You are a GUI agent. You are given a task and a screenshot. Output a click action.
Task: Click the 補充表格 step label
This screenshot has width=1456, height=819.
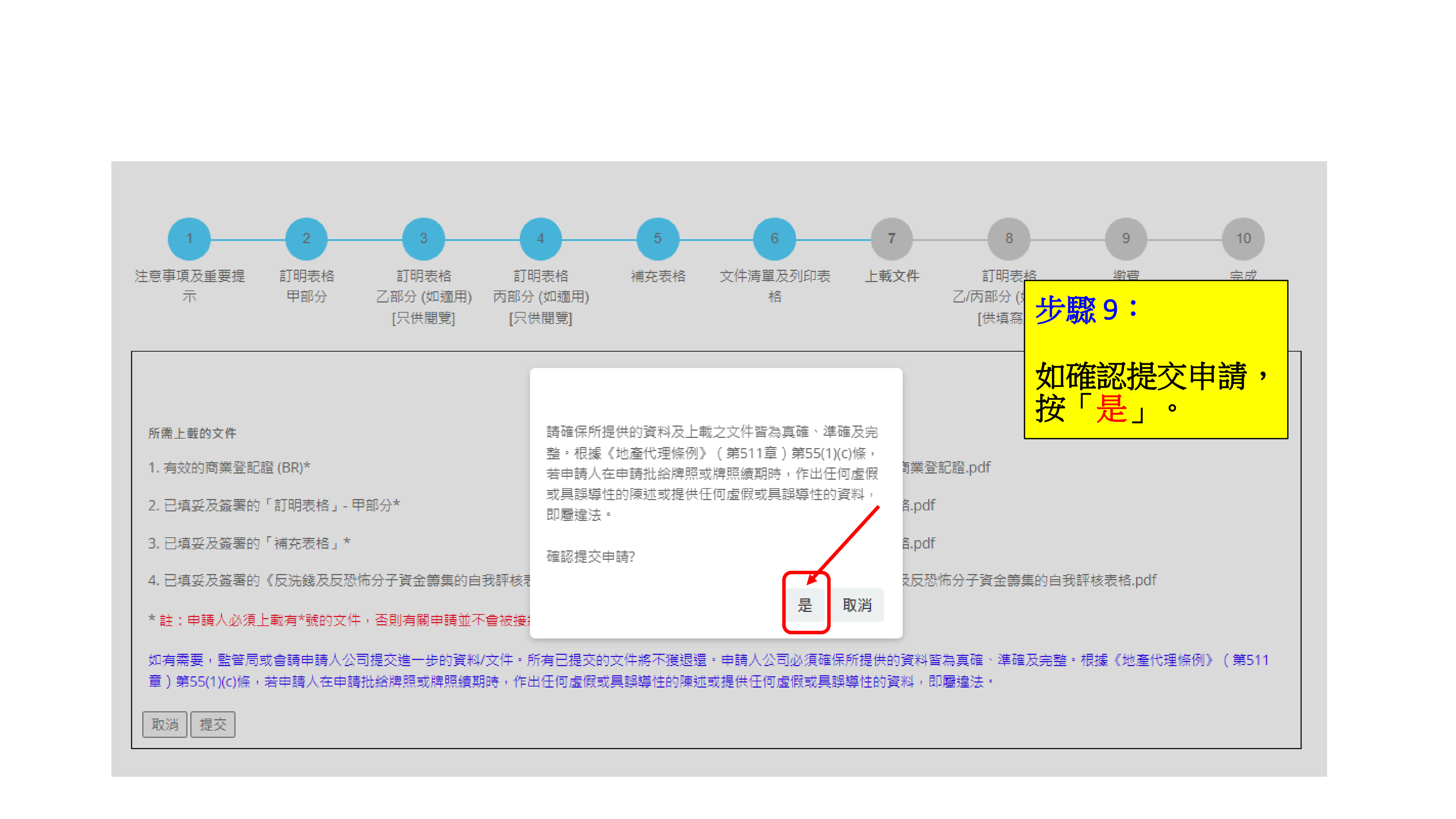tap(657, 276)
